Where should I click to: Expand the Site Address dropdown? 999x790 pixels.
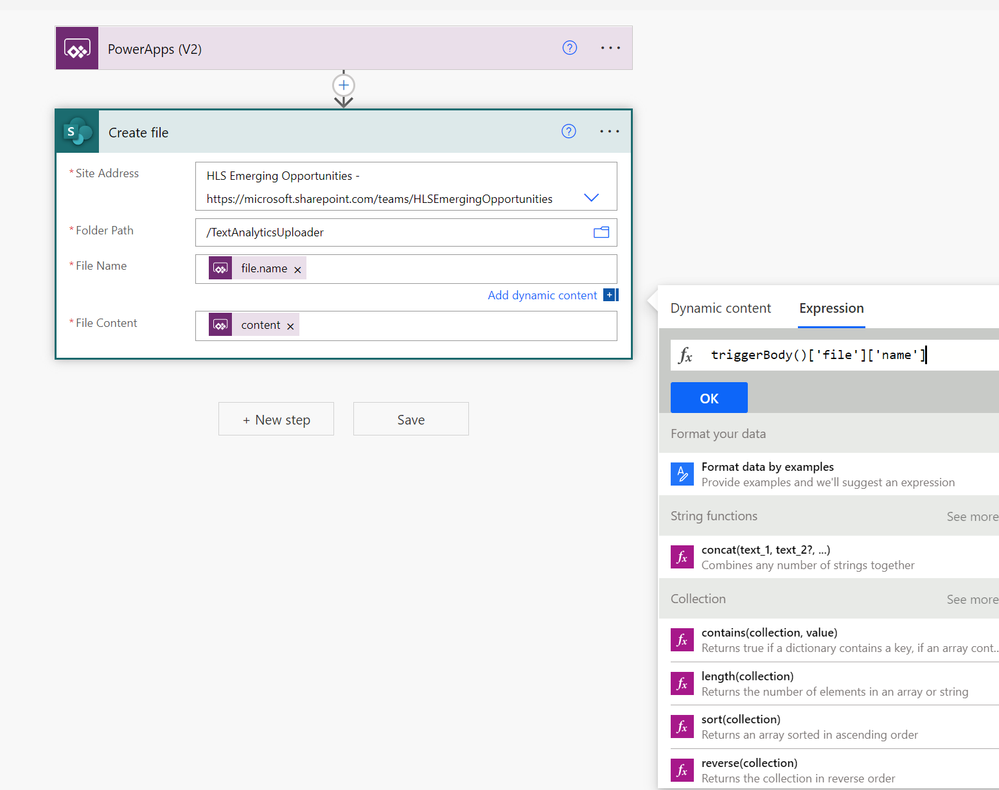coord(591,198)
